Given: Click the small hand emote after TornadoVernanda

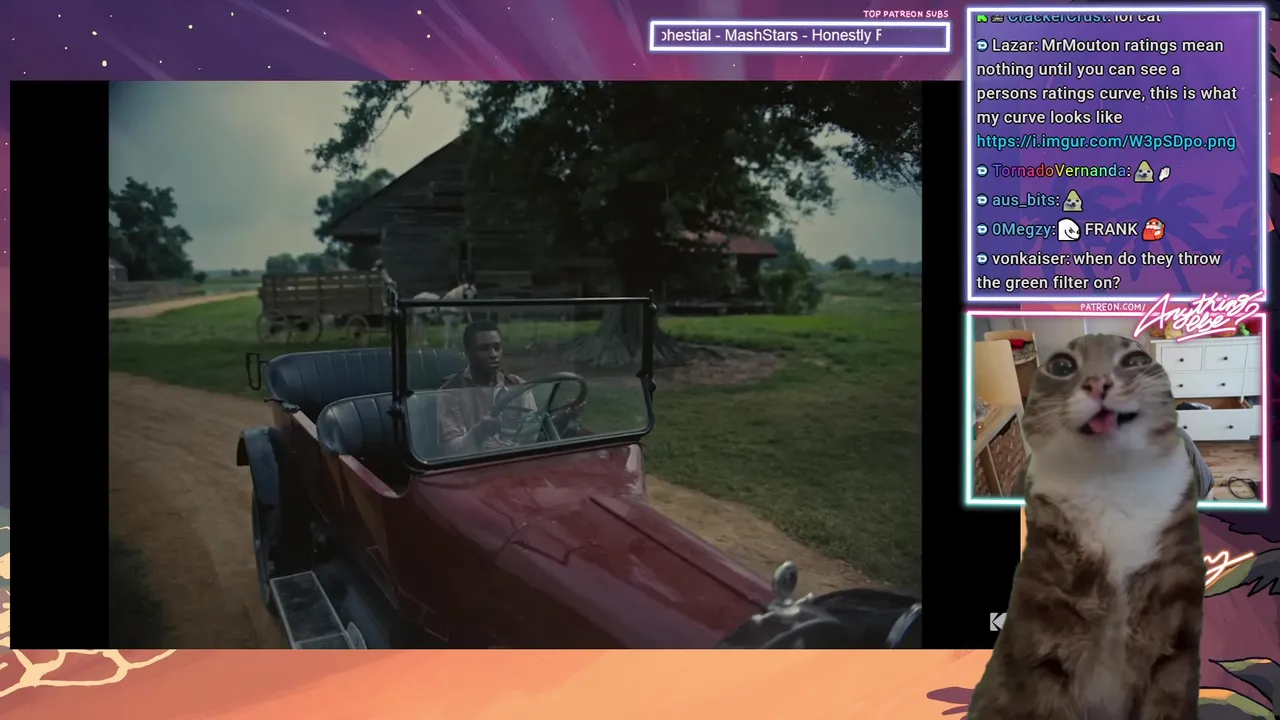Looking at the screenshot, I should tap(1164, 172).
